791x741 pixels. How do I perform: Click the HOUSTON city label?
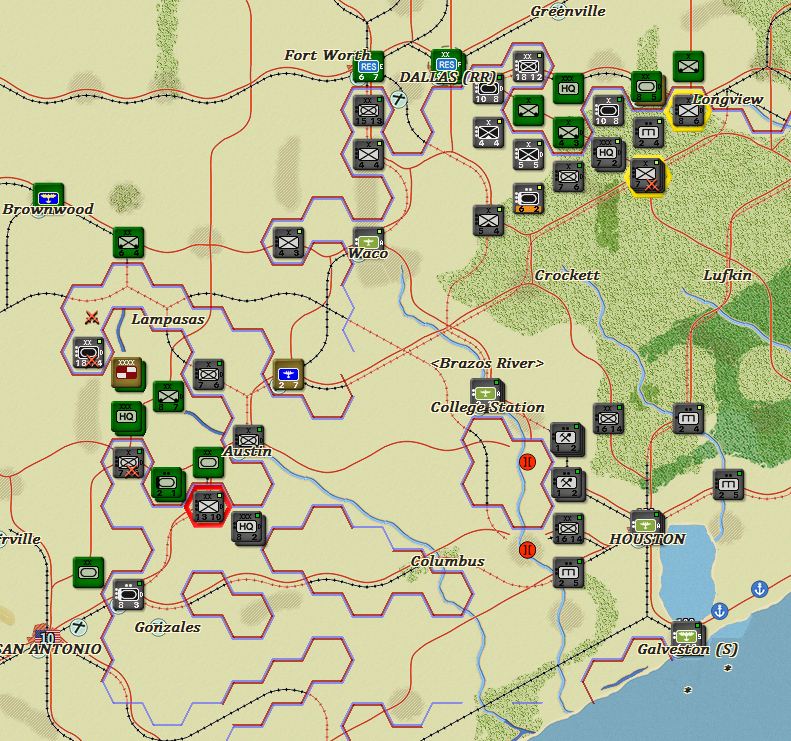pyautogui.click(x=647, y=539)
